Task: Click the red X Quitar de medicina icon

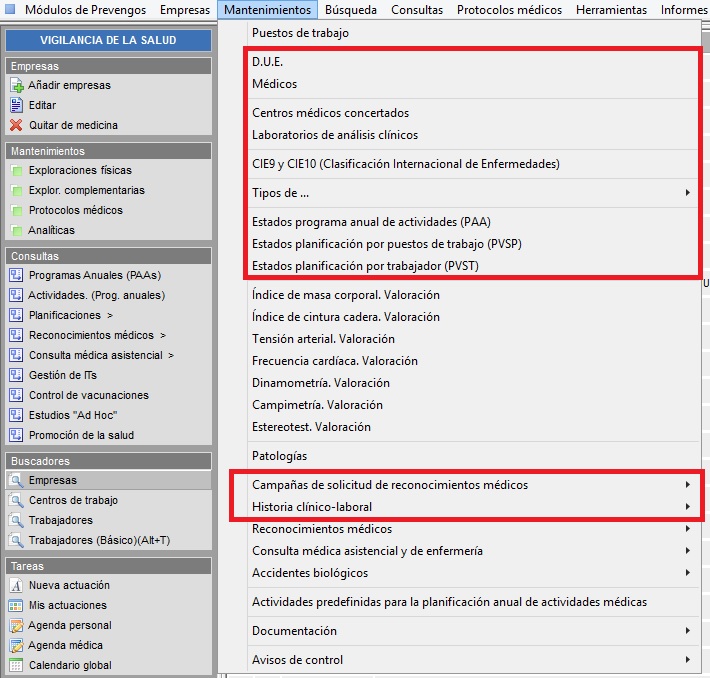Action: [x=16, y=126]
